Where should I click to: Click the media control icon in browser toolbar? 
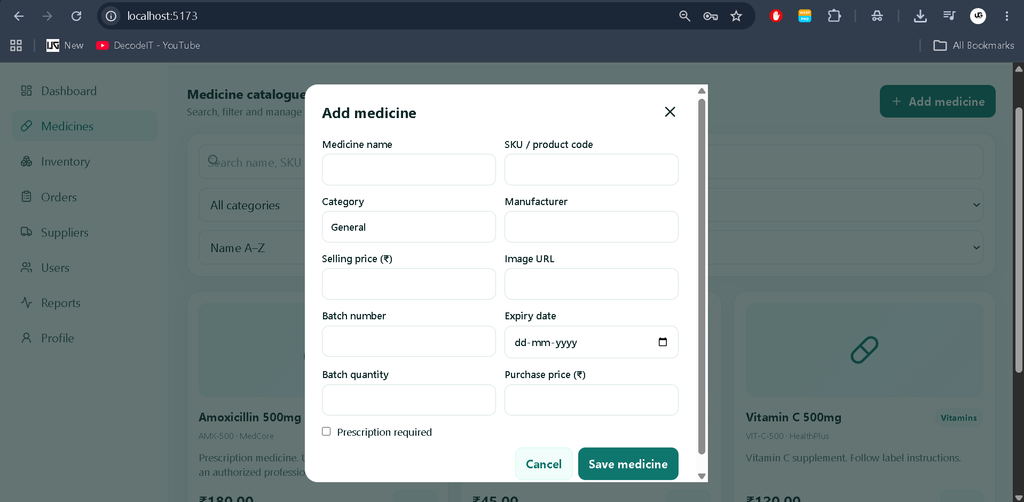click(949, 16)
